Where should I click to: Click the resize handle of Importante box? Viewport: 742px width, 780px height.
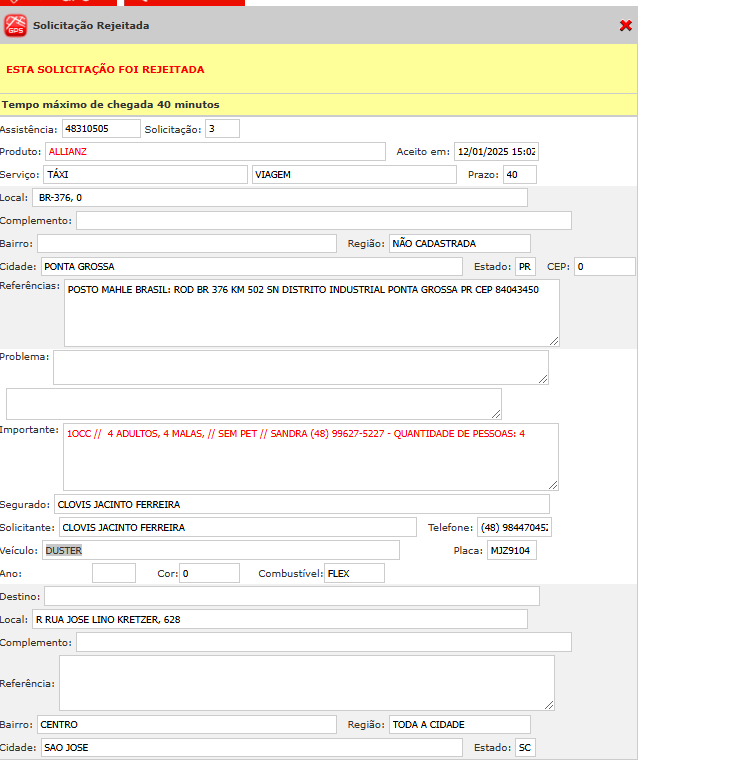coord(553,485)
